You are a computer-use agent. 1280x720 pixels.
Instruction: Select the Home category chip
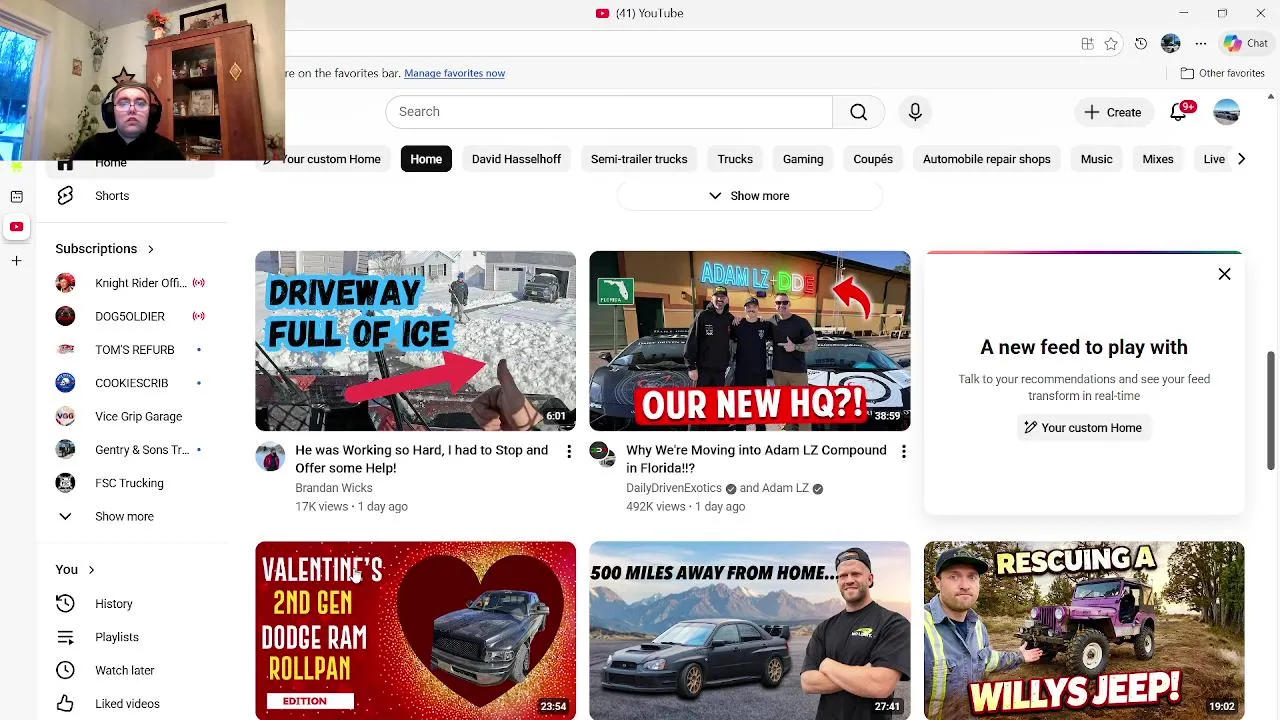pyautogui.click(x=426, y=159)
